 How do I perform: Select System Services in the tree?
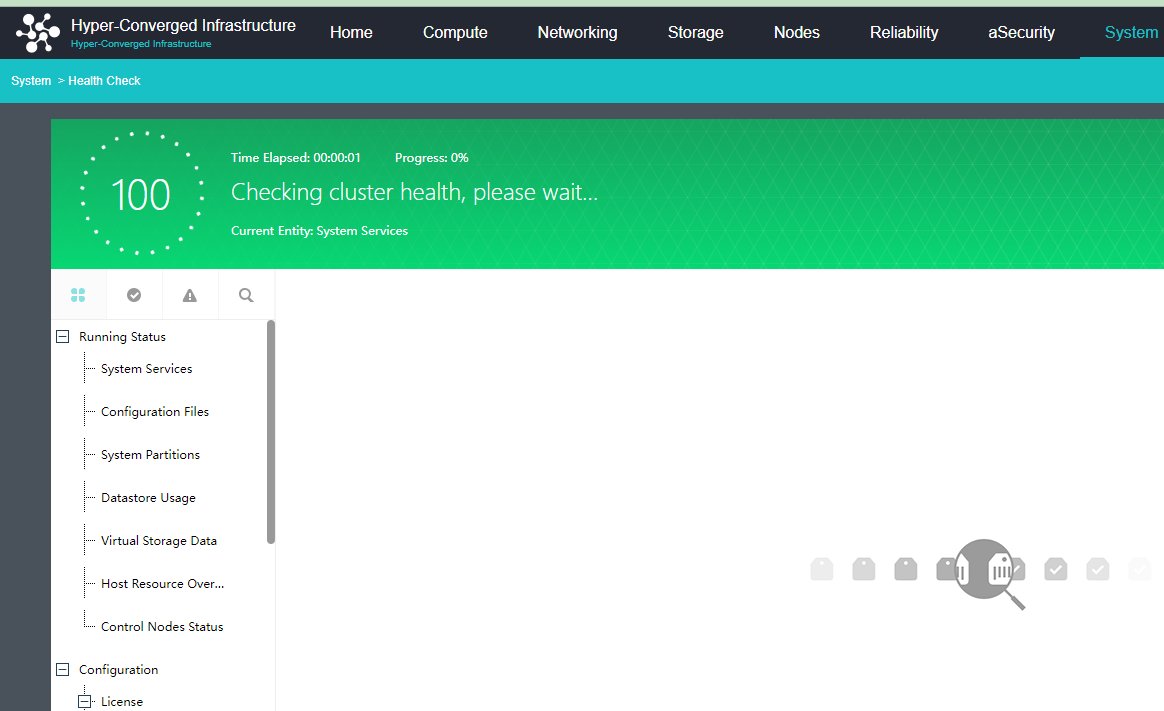tap(146, 369)
